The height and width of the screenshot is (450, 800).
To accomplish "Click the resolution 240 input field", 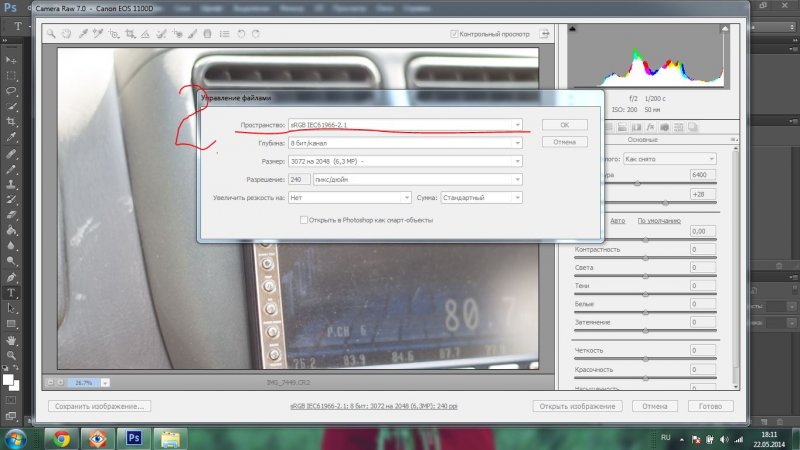I will point(299,179).
